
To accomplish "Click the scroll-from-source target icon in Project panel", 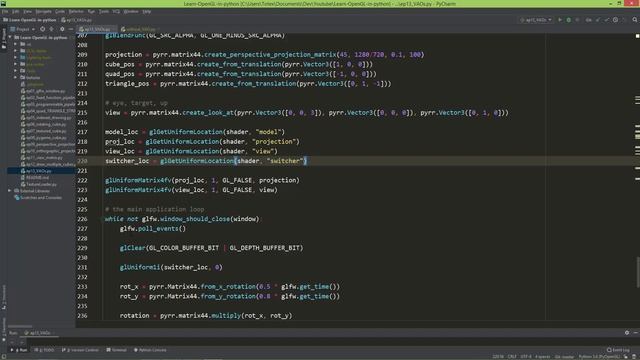I will coord(42,29).
